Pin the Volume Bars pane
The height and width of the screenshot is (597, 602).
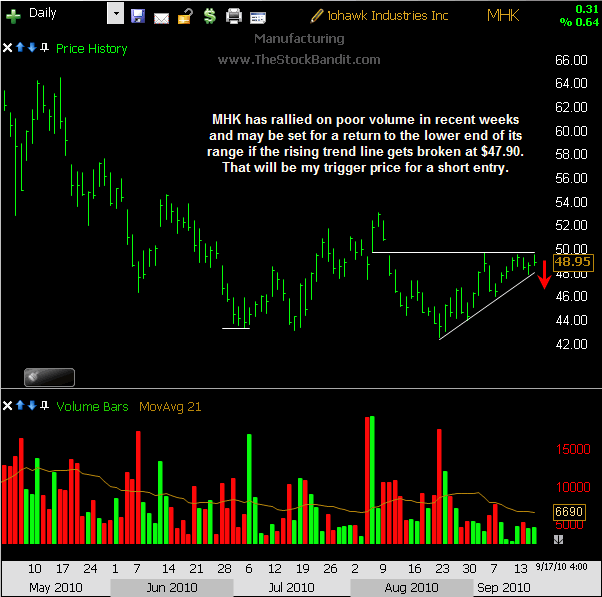coord(44,406)
